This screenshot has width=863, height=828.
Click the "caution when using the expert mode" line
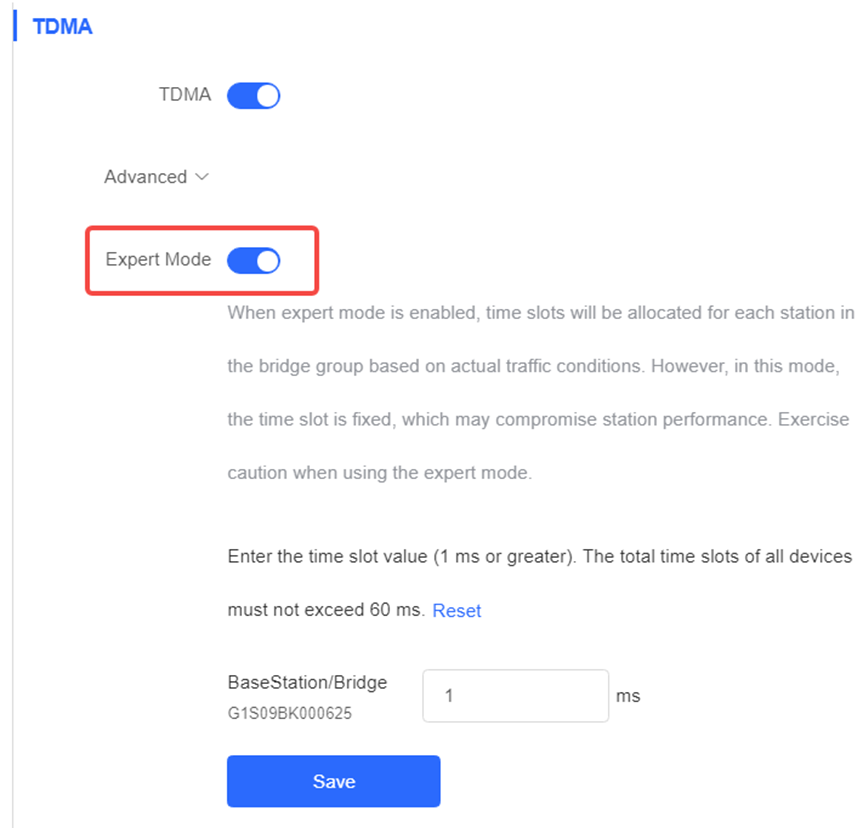coord(380,473)
